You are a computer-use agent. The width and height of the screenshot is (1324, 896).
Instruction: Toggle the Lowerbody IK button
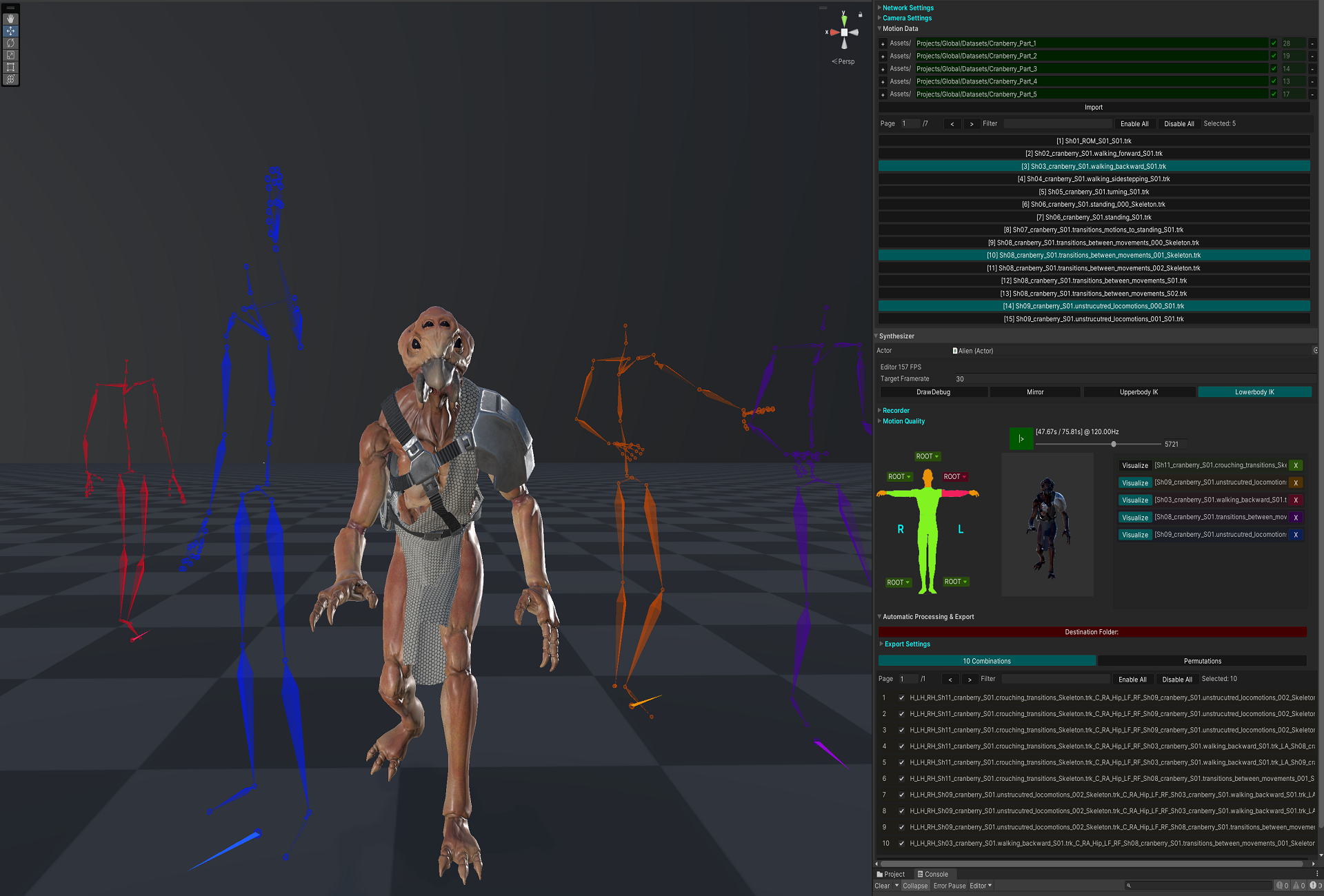(1254, 392)
